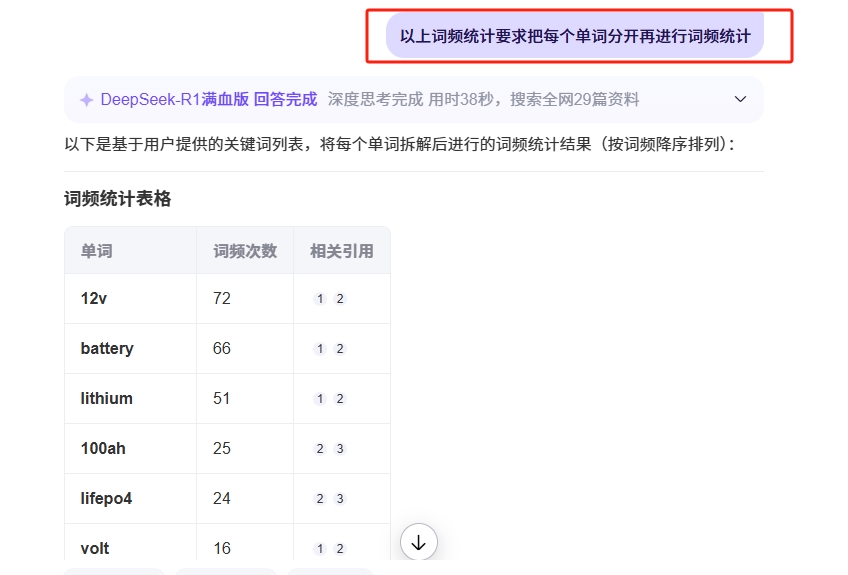Click the '词频统计表格' heading

[117, 199]
